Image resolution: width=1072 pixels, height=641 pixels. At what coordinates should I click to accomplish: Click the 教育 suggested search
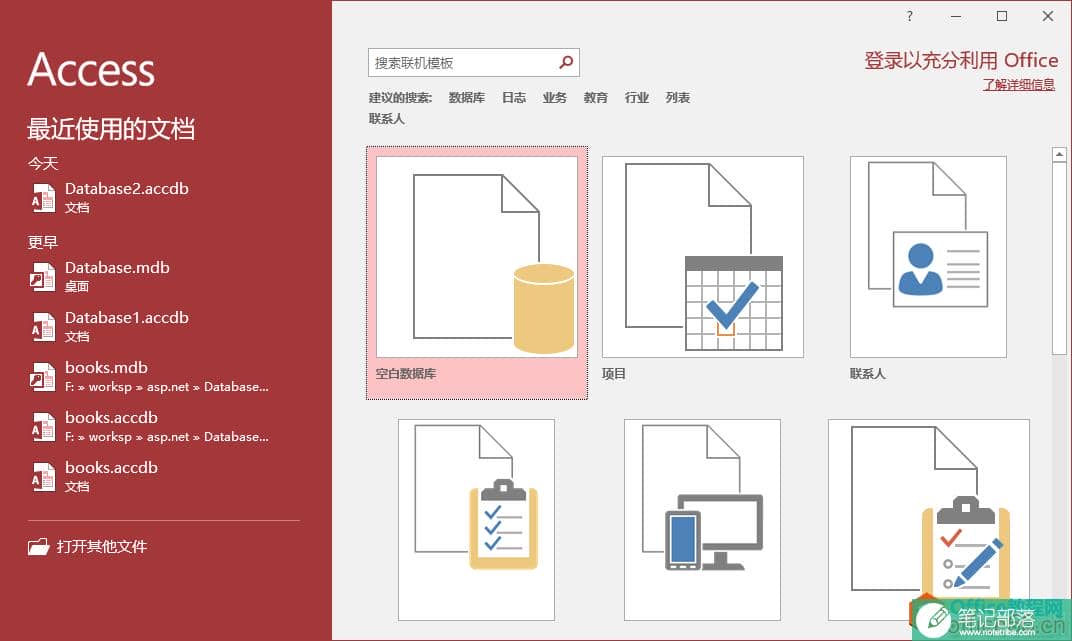click(595, 98)
